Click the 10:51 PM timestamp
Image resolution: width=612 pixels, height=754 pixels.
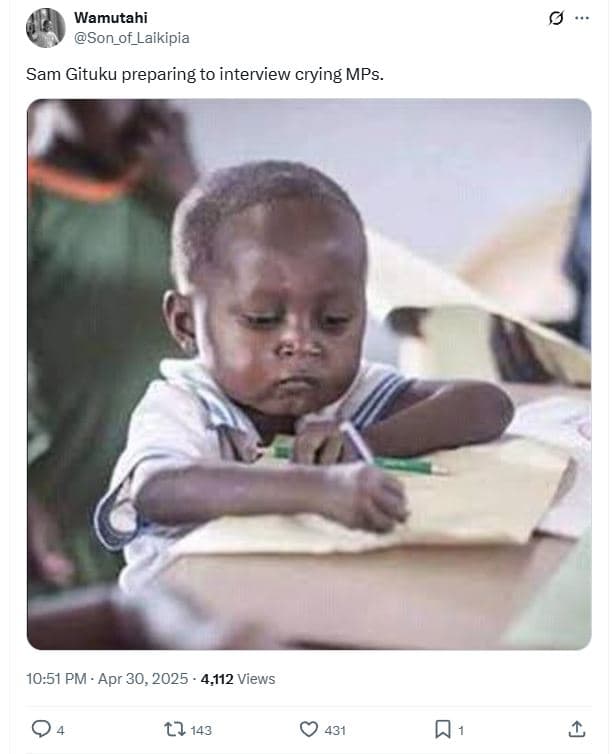pos(56,679)
